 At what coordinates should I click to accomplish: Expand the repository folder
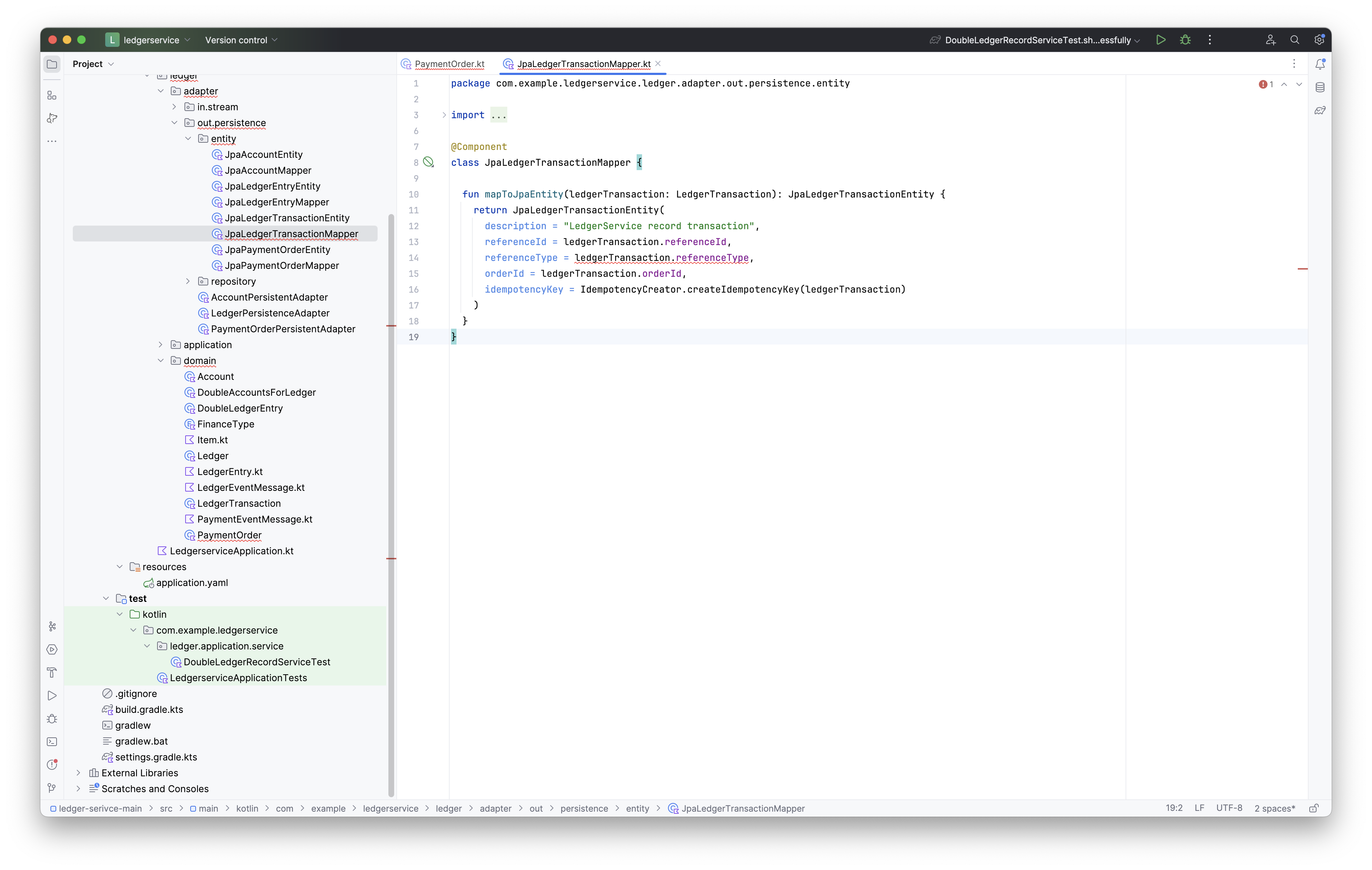pyautogui.click(x=188, y=281)
